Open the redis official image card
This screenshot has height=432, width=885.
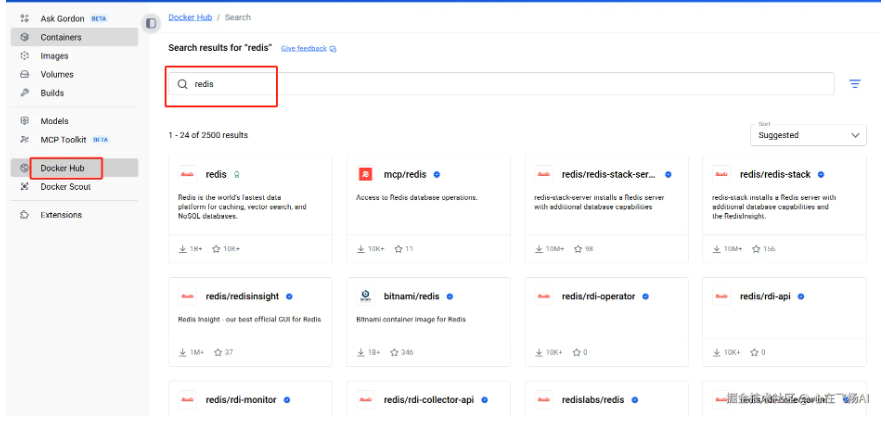tap(251, 210)
